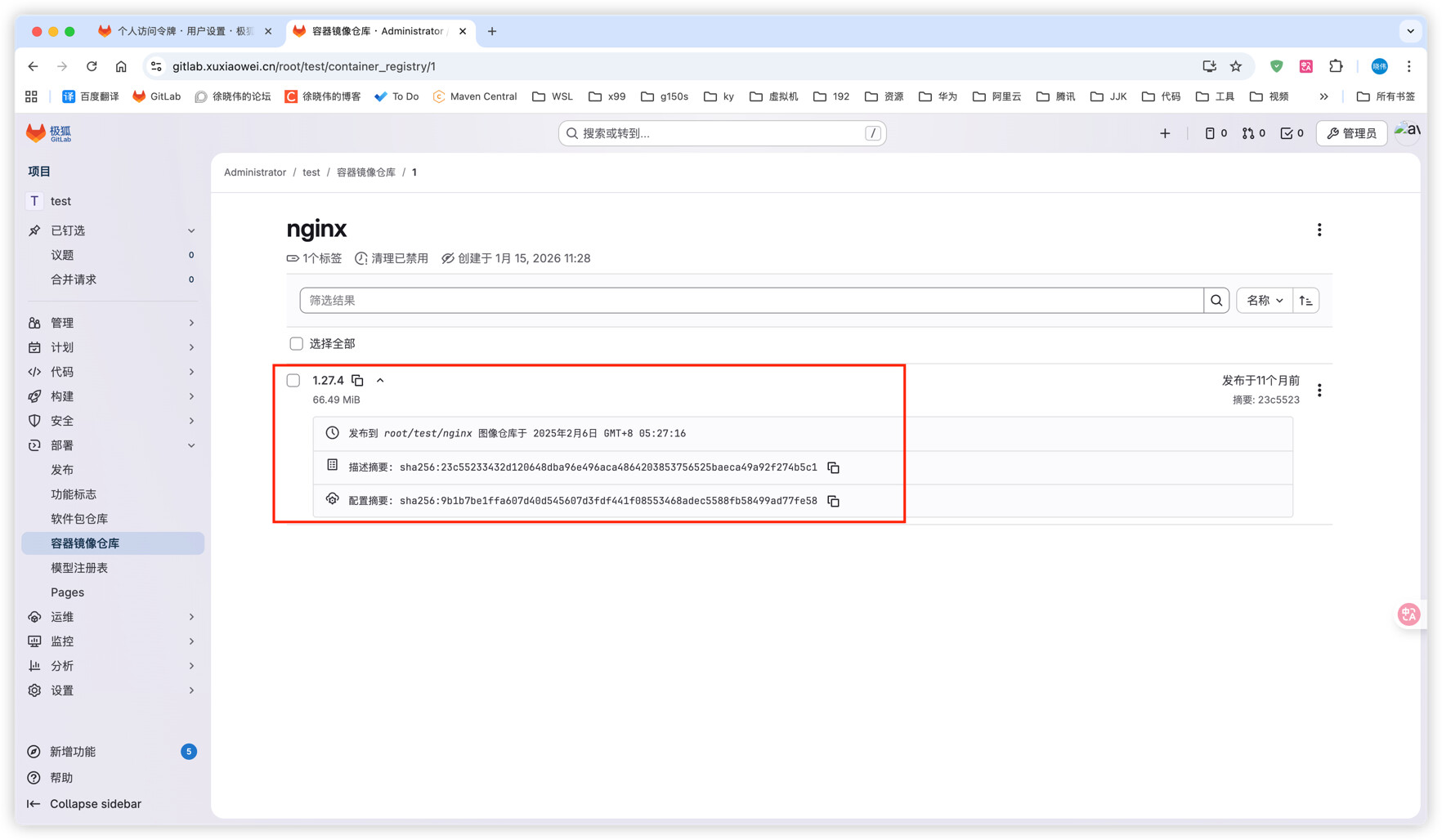Open the 名称 sort dropdown
This screenshot has height=840, width=1442.
click(x=1264, y=301)
